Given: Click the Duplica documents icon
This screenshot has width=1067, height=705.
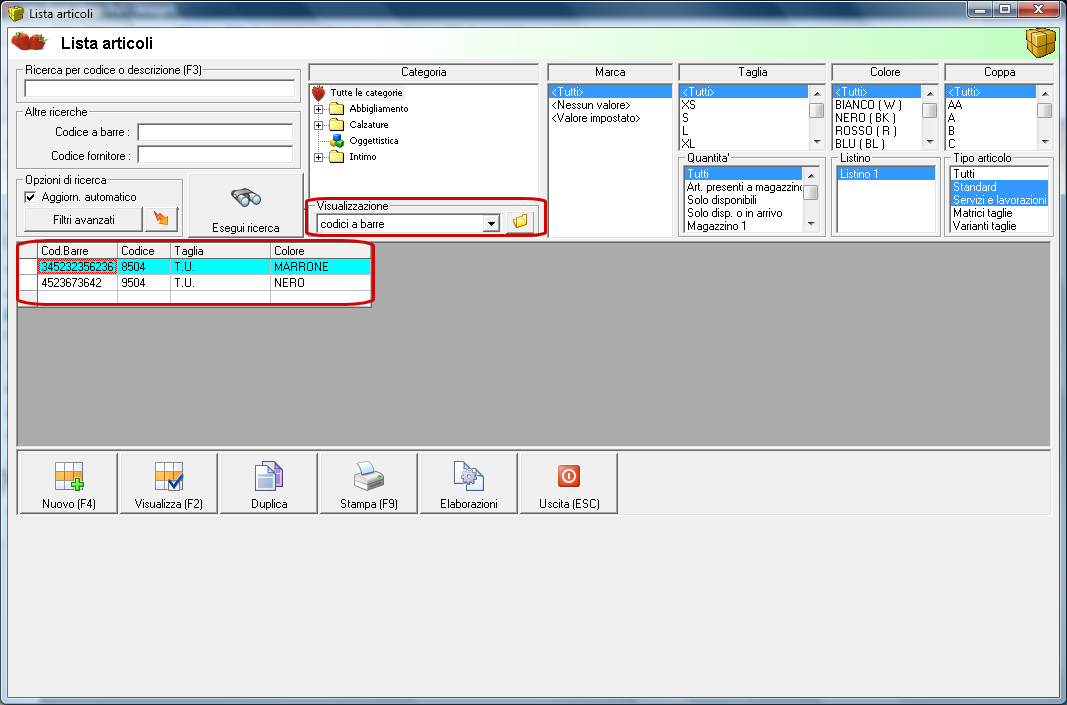Looking at the screenshot, I should tap(269, 476).
